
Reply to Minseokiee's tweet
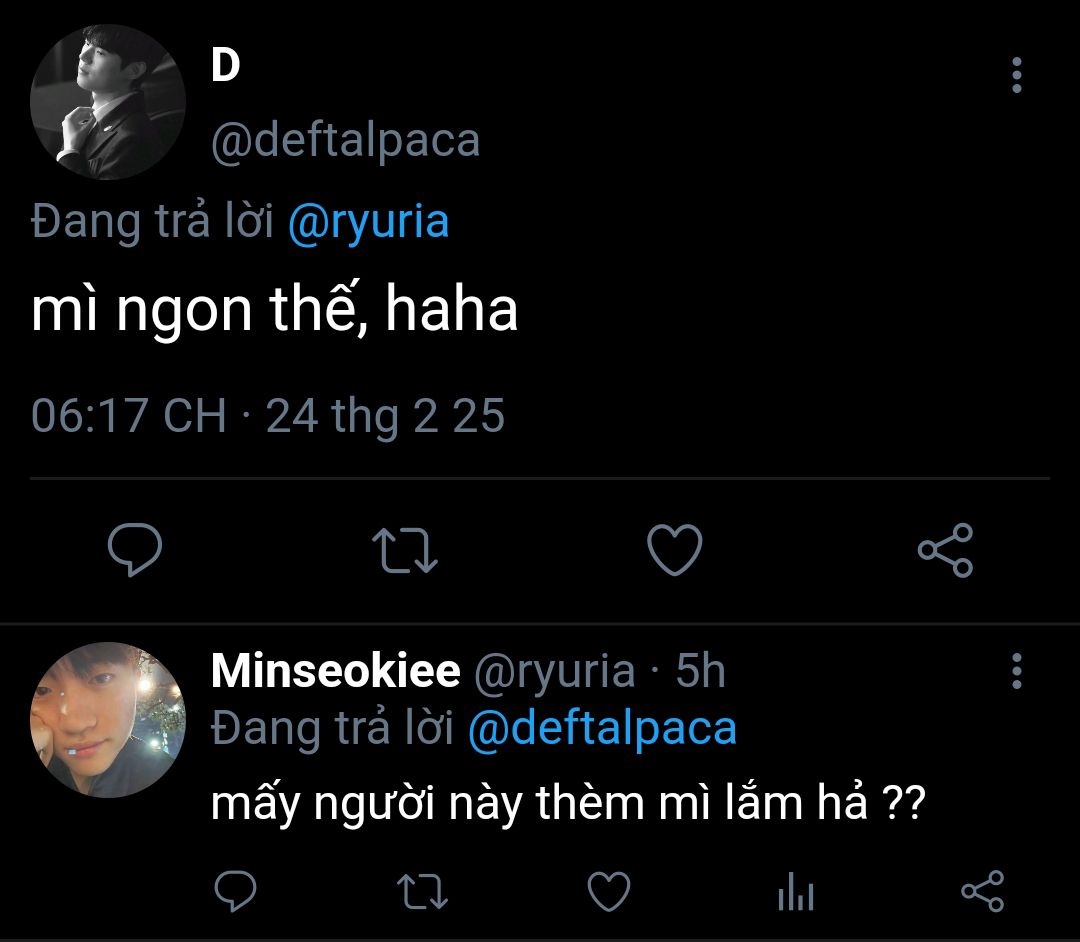(x=236, y=890)
